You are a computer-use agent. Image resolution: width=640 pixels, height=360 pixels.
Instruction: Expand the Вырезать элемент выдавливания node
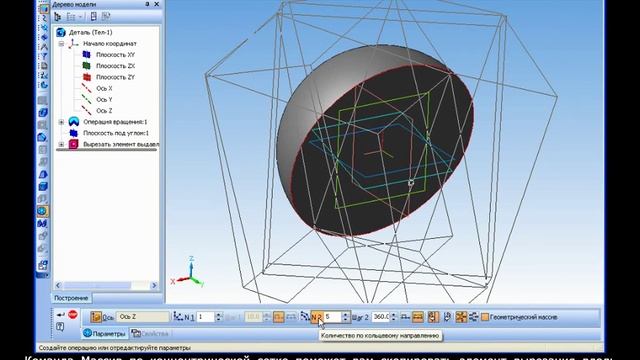[x=61, y=144]
